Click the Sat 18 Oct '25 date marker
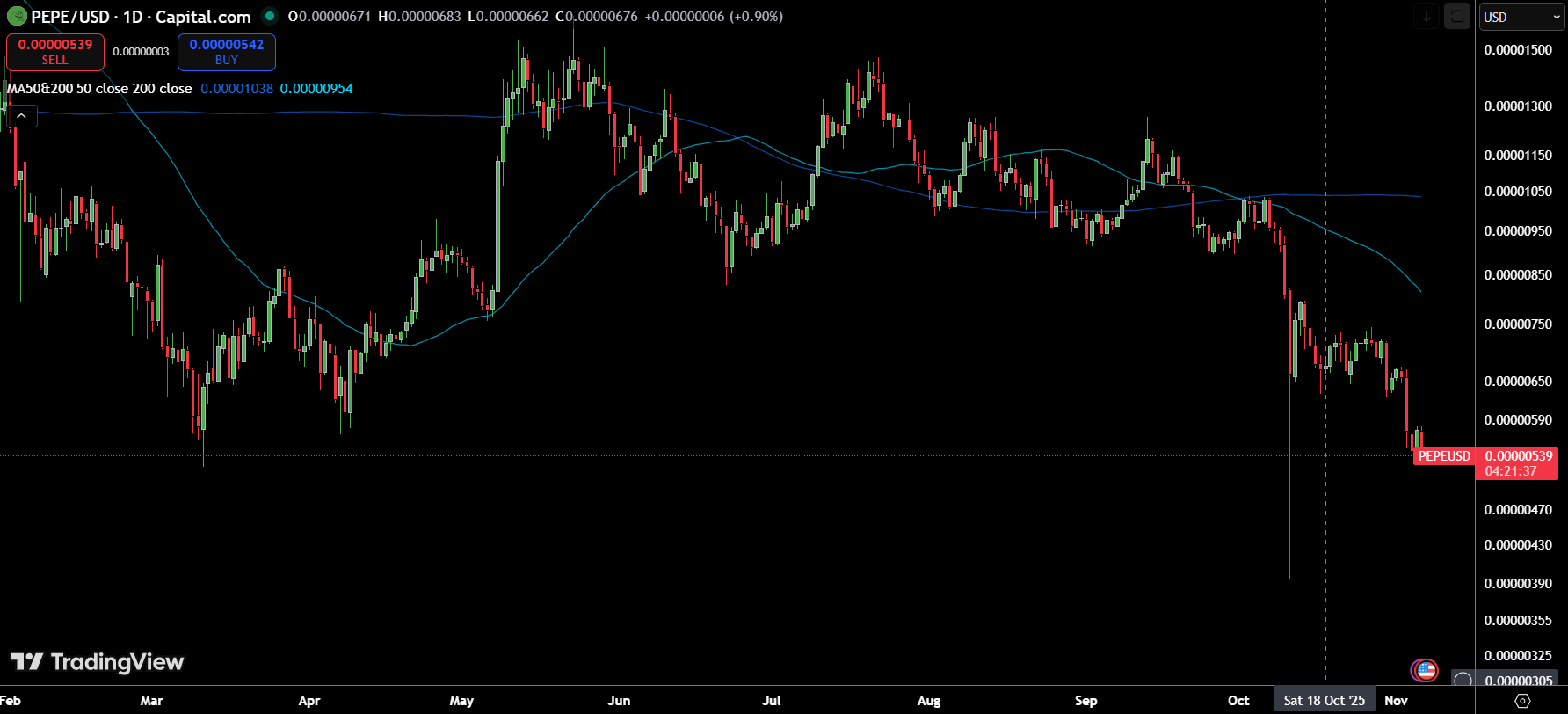This screenshot has width=1568, height=714. (1324, 701)
